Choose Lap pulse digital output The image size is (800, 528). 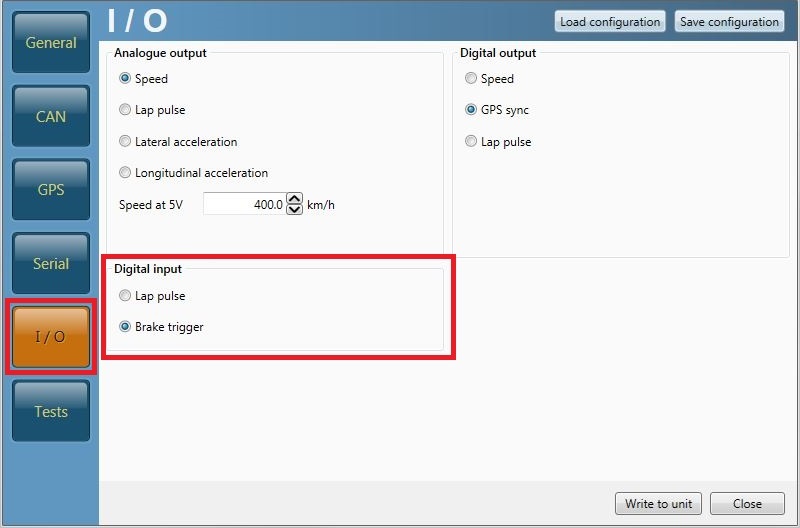click(x=471, y=142)
